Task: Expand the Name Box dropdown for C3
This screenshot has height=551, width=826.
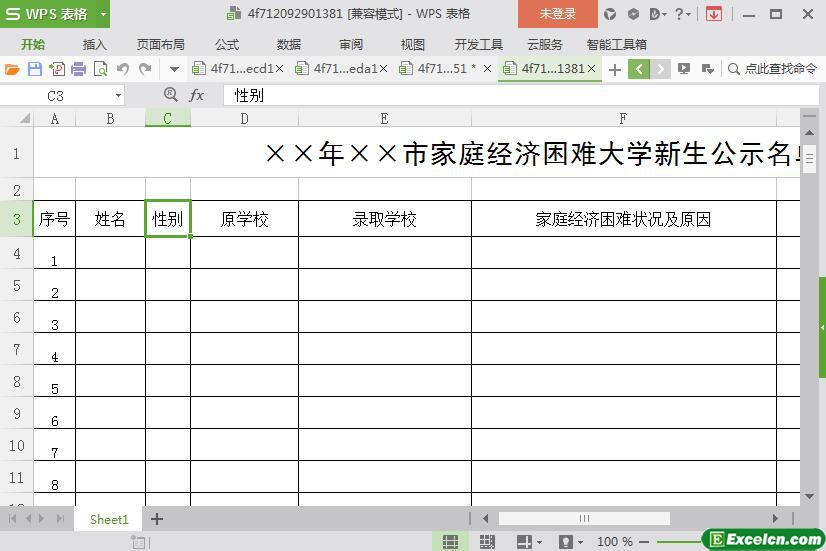Action: pos(119,96)
